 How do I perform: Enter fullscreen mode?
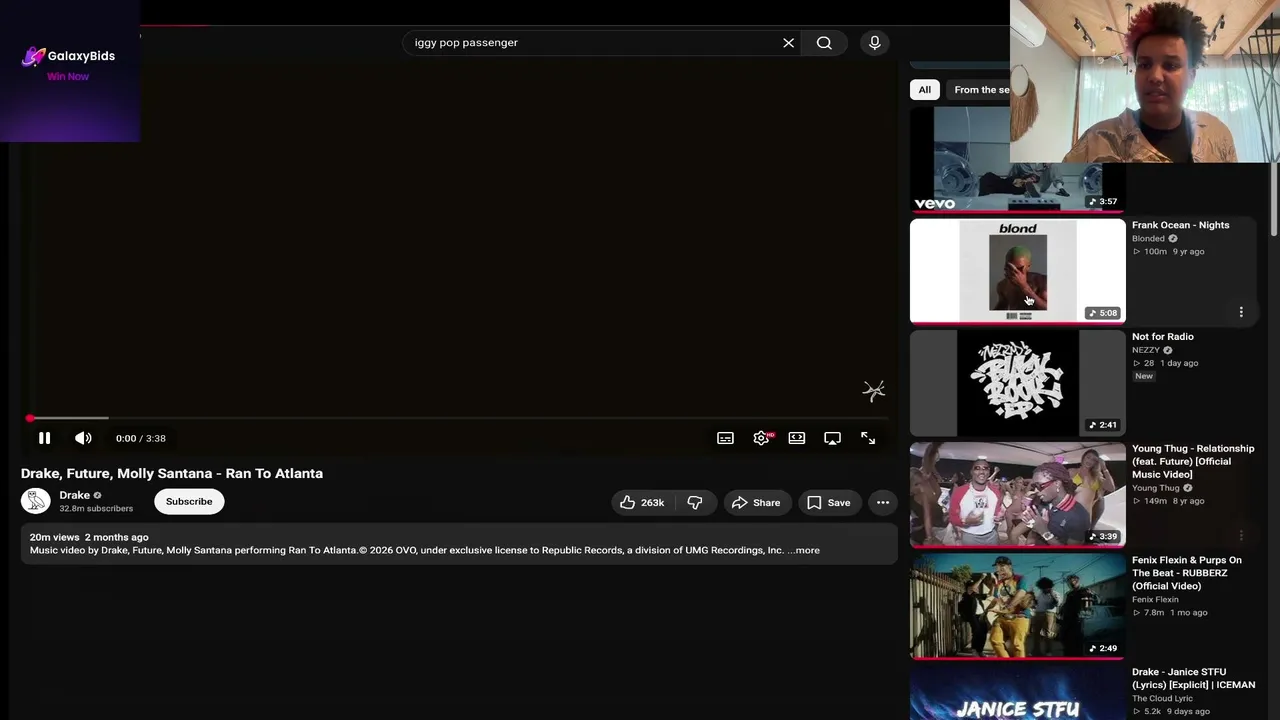tap(868, 438)
